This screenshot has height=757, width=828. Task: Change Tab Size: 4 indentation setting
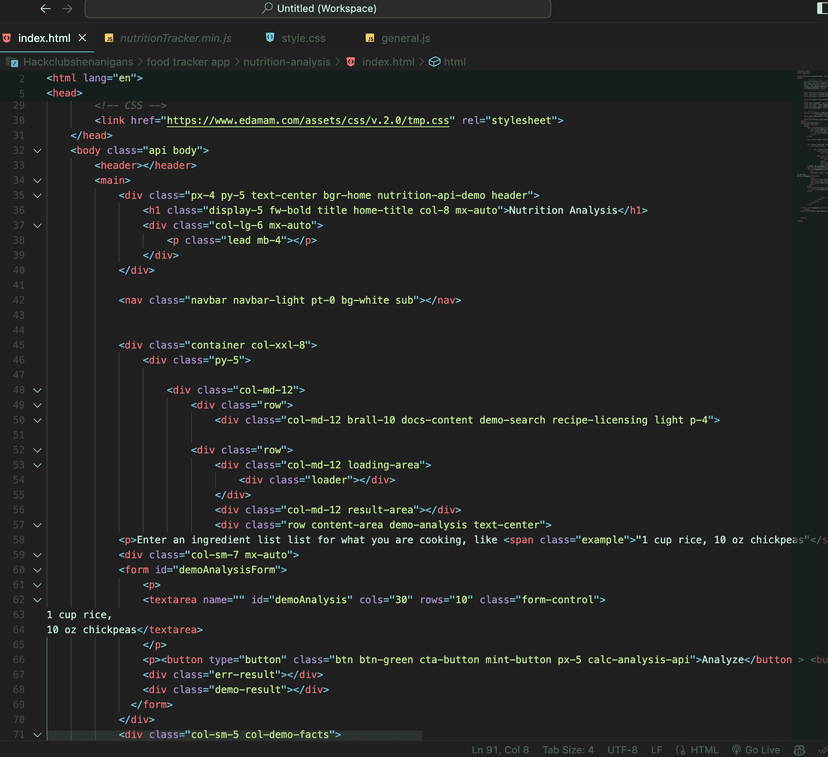[x=568, y=749]
